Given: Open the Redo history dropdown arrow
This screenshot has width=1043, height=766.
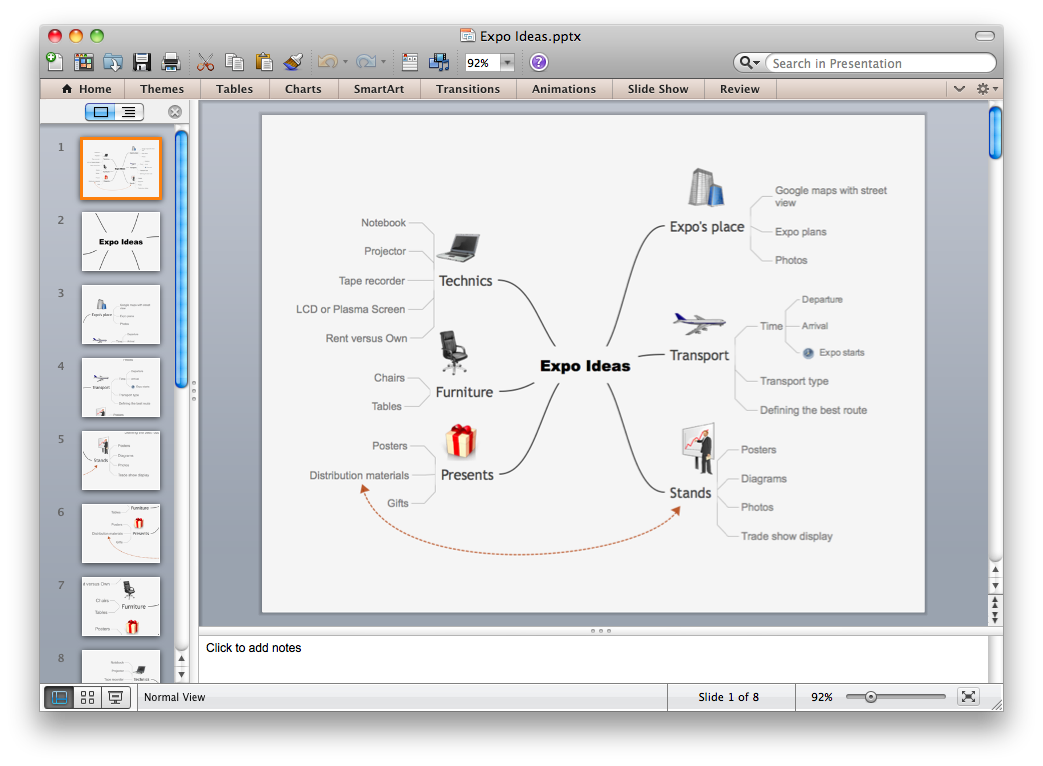Looking at the screenshot, I should tap(383, 62).
